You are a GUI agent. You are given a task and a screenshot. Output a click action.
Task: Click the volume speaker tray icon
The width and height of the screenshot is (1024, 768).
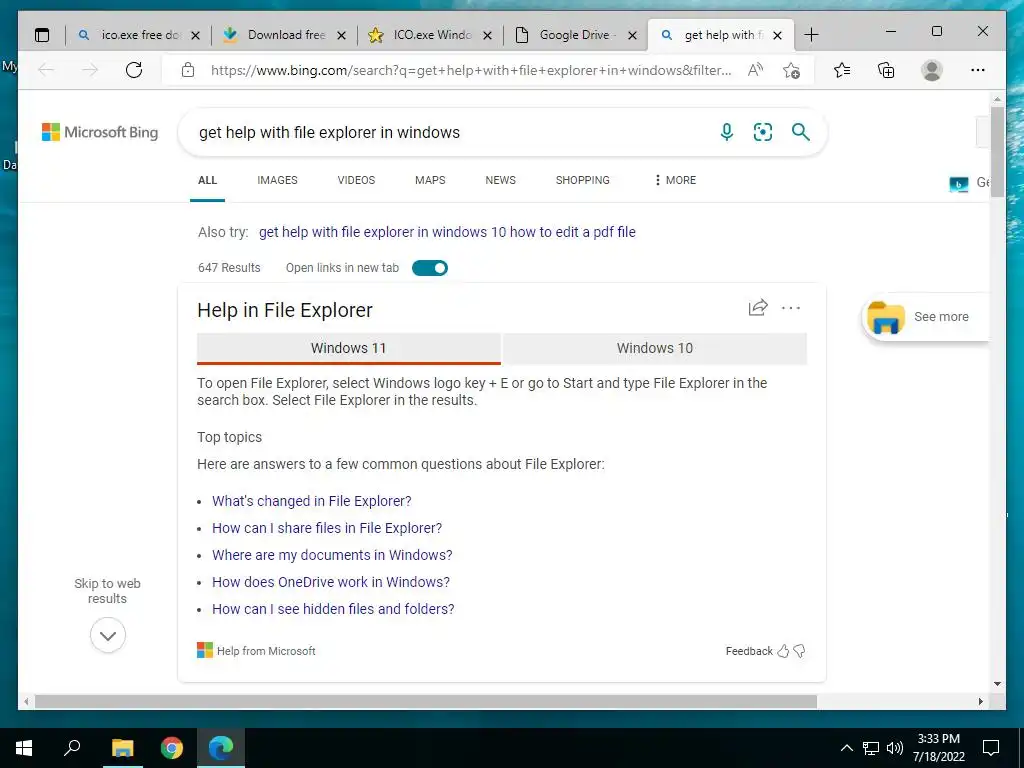894,748
